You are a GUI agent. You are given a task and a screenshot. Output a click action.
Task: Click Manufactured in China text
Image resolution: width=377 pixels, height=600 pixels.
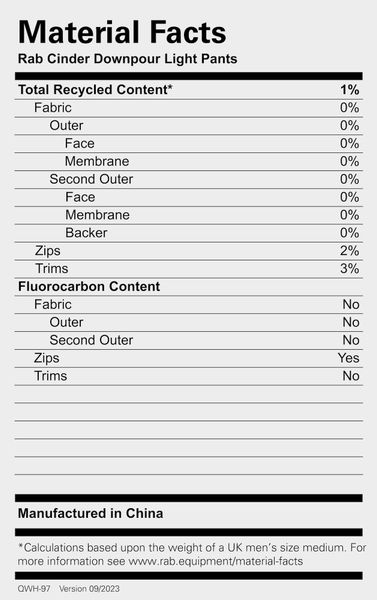(90, 514)
